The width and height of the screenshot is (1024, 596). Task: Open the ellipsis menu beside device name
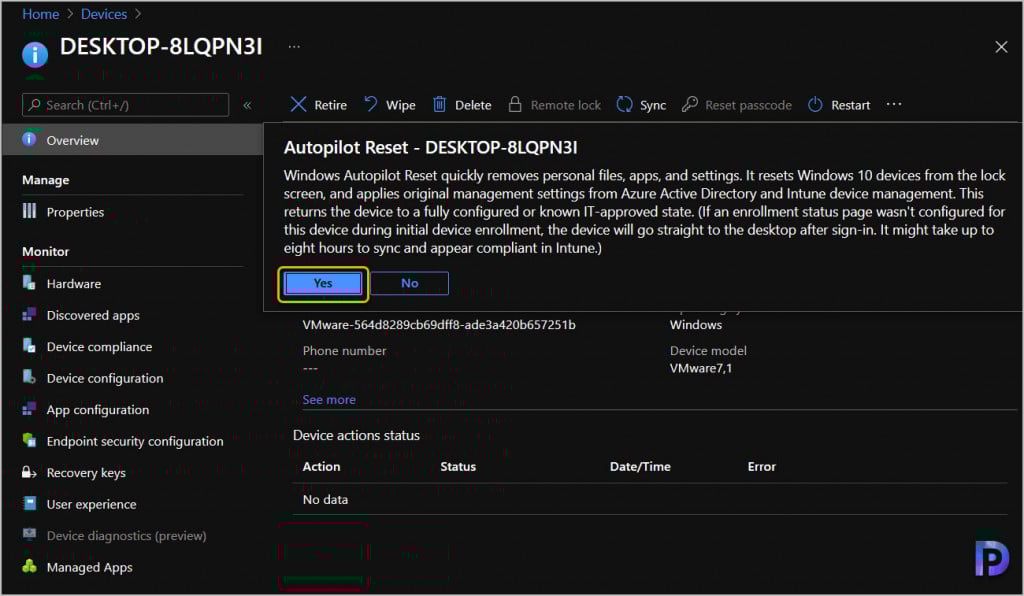(x=295, y=47)
